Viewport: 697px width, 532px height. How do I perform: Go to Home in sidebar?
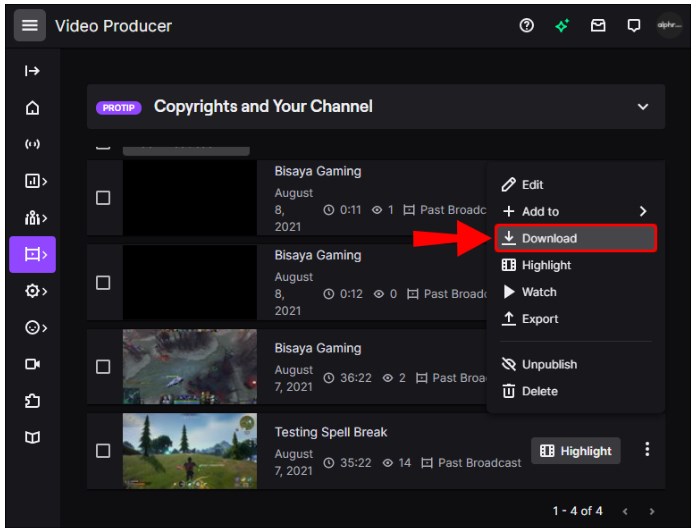tap(32, 108)
